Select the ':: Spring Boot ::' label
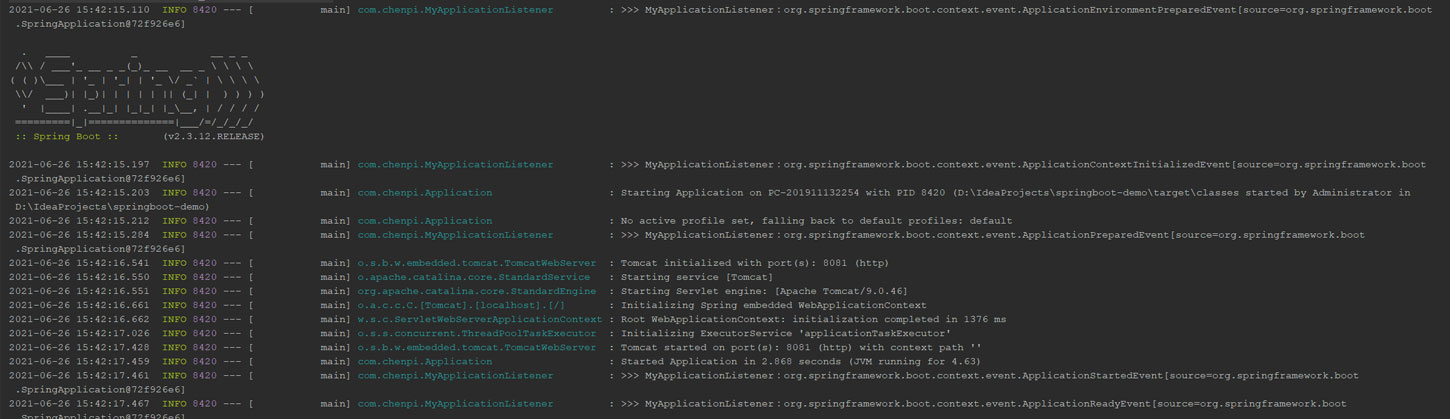Image resolution: width=1450 pixels, height=419 pixels. tap(68, 136)
